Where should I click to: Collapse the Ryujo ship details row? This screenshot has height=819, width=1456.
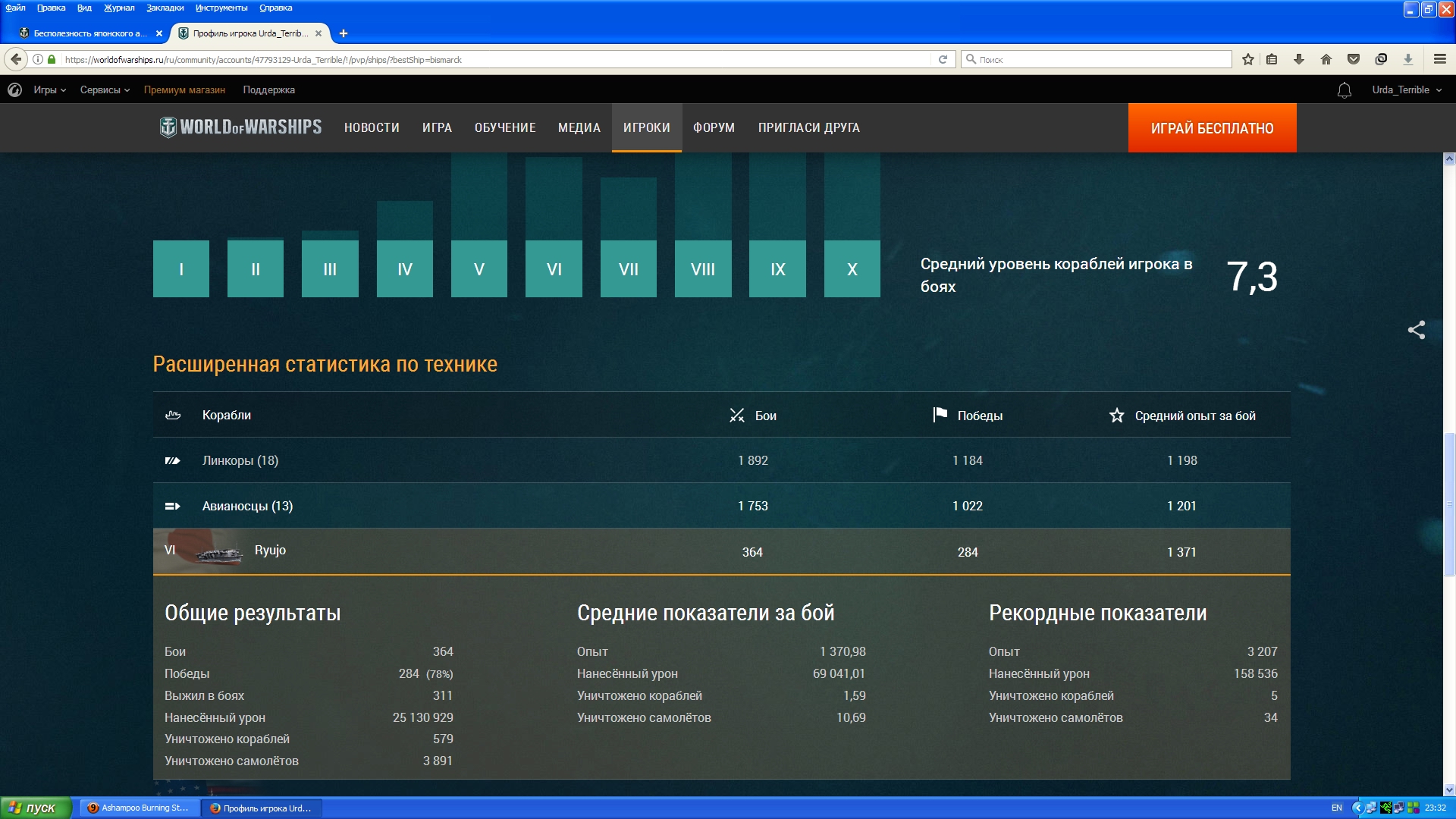(722, 551)
